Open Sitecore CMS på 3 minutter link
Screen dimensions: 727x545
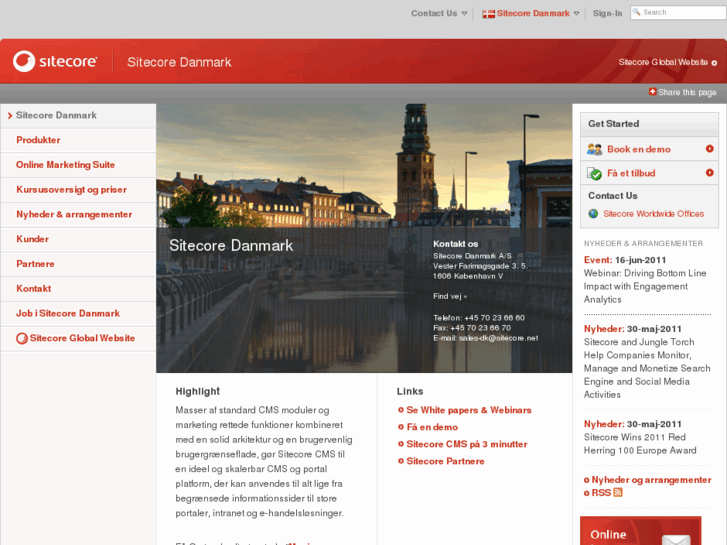click(467, 444)
